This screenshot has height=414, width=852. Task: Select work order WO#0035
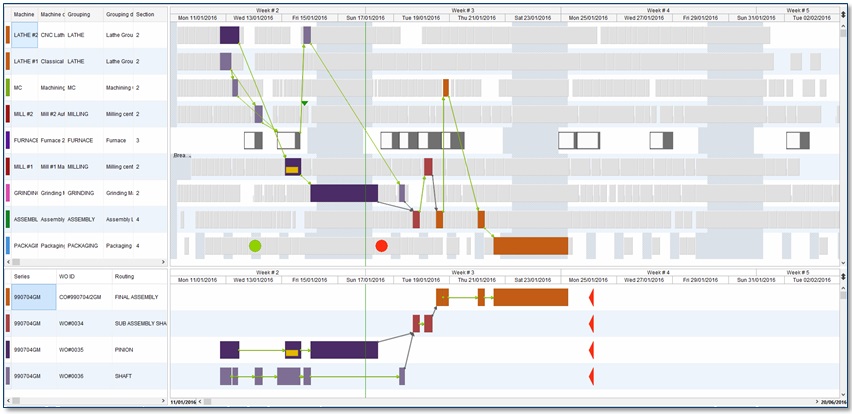coord(84,349)
